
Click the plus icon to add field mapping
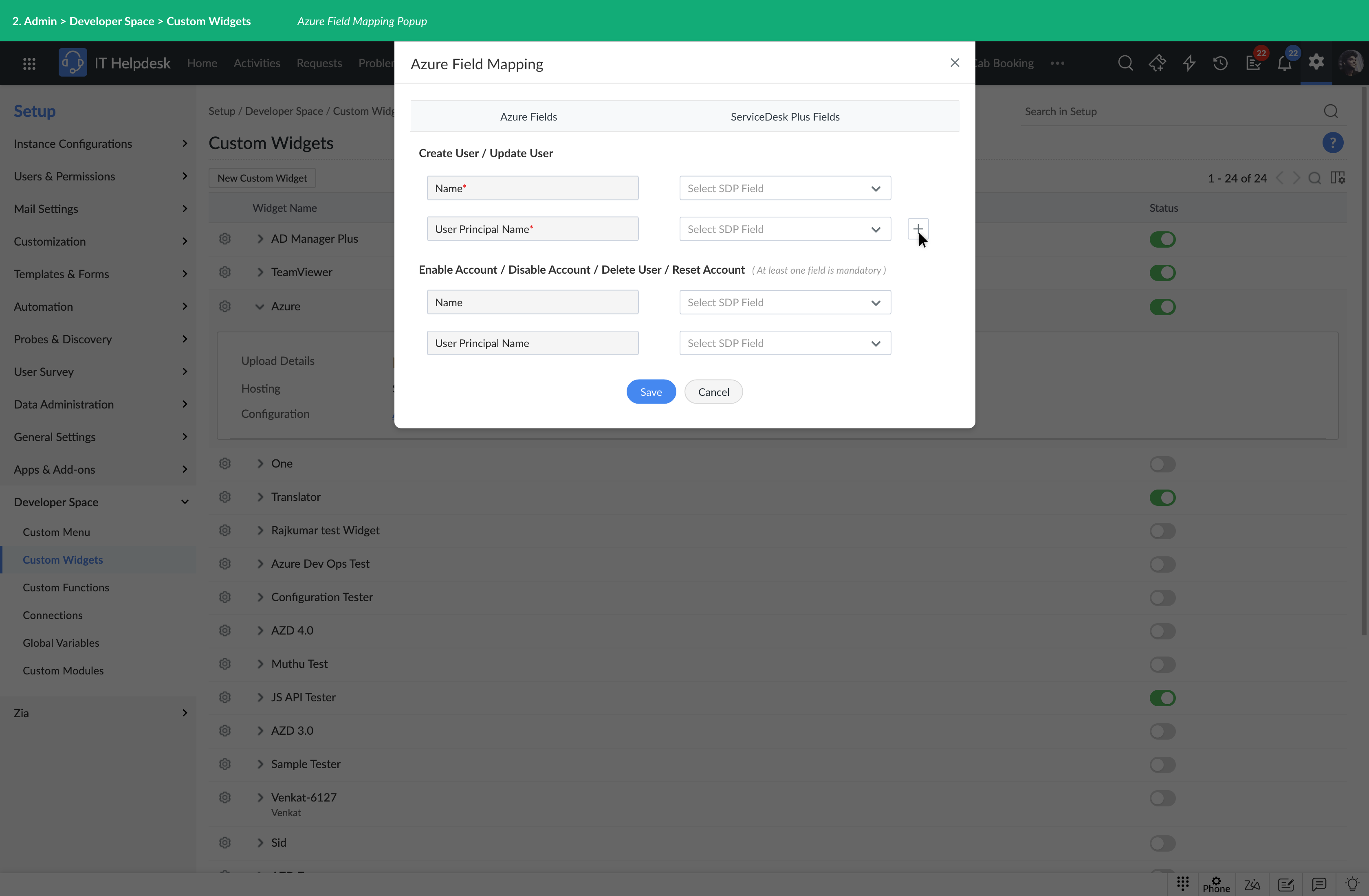point(918,229)
